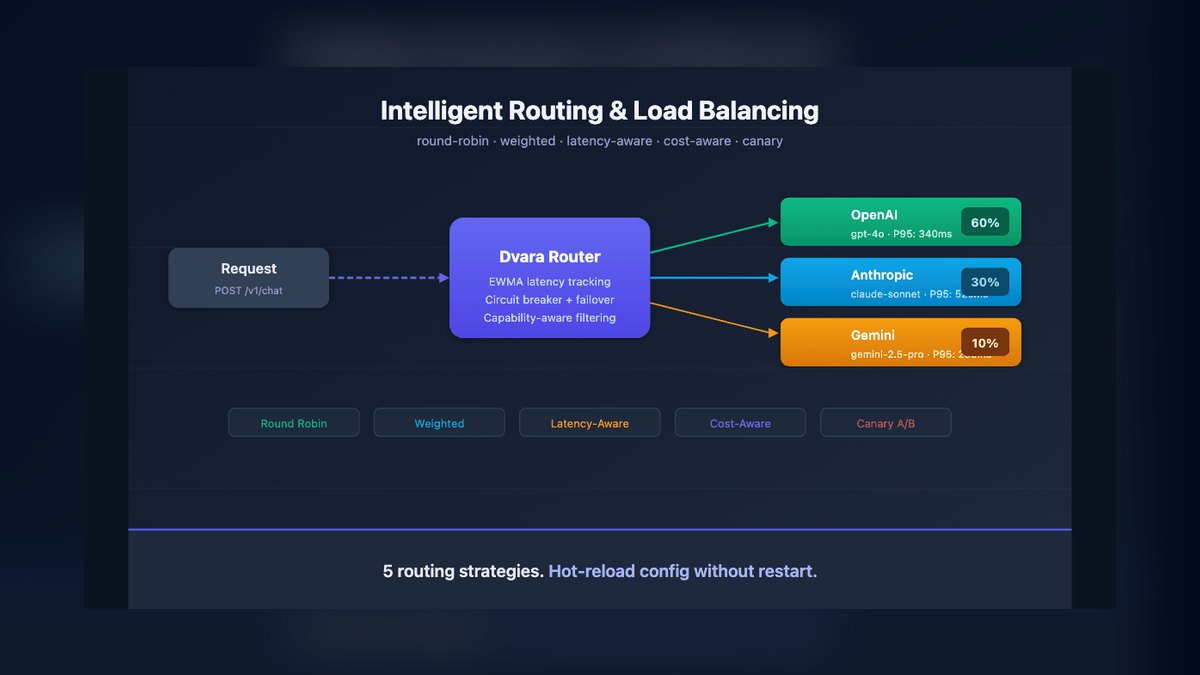Image resolution: width=1200 pixels, height=675 pixels.
Task: Click the Intelligent Routing & Load Balancing heading
Action: pos(600,110)
